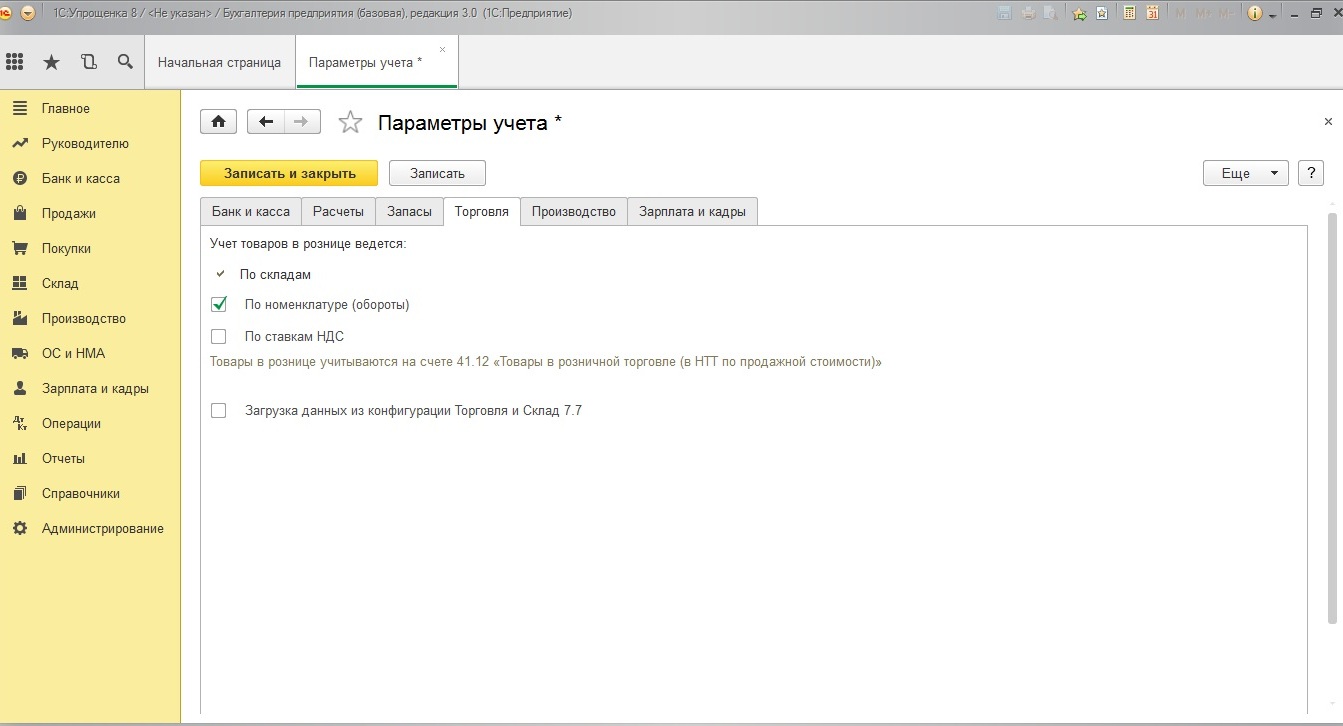Viewport: 1343px width, 726px height.
Task: Uncheck По номенклатуре (обороты)
Action: 219,305
